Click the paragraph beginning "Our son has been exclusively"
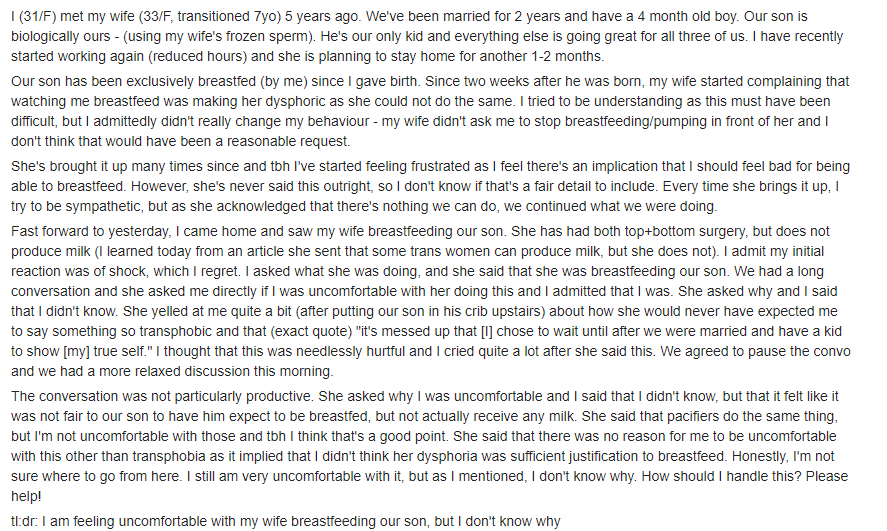 (430, 111)
